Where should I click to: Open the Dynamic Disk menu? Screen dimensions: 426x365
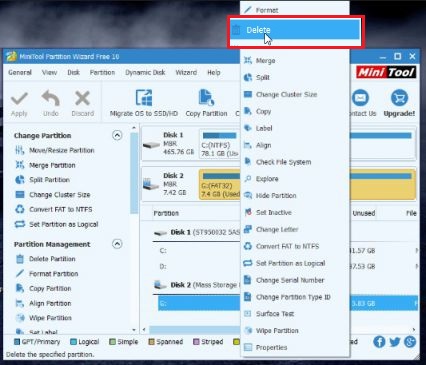coord(145,72)
